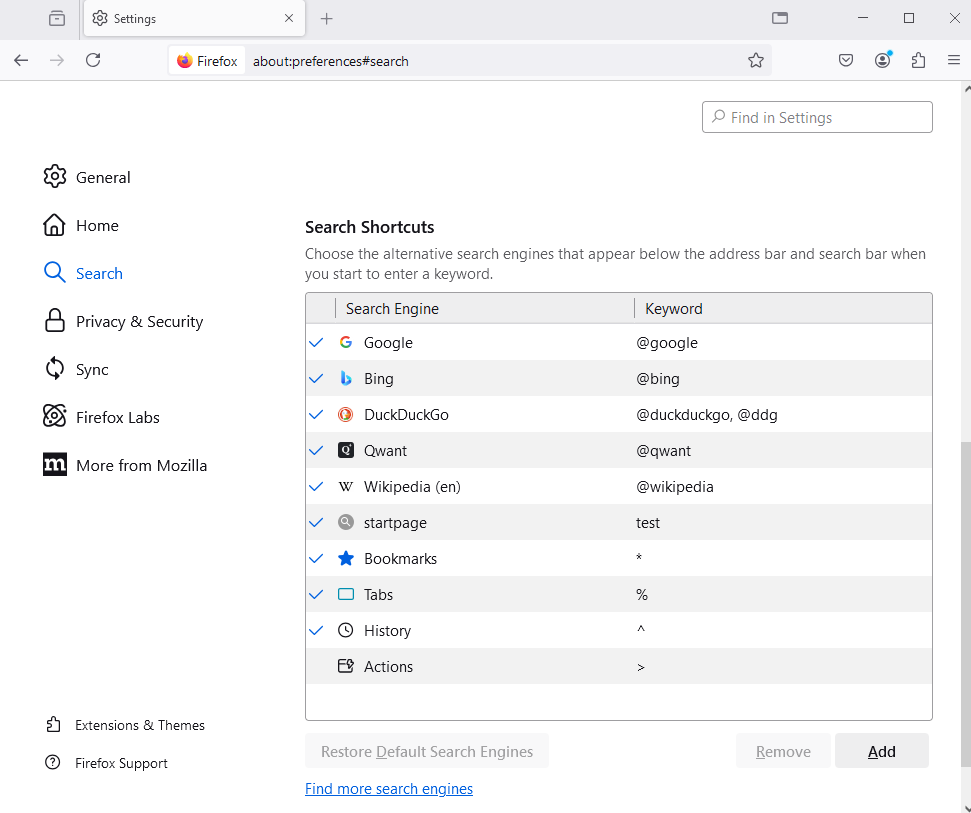Uncheck the Wikipedia (en) shortcut

316,487
